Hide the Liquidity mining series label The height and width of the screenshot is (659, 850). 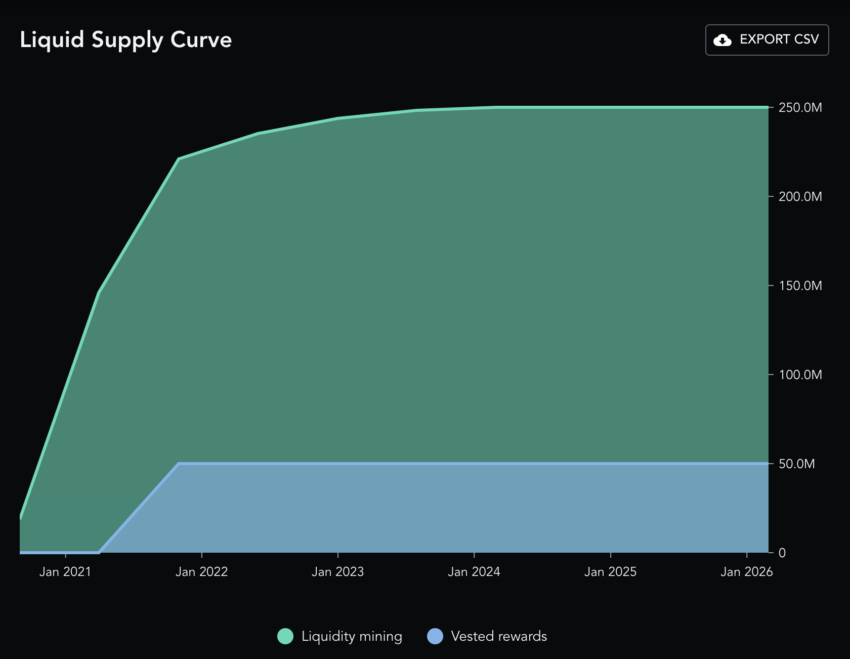tap(352, 636)
